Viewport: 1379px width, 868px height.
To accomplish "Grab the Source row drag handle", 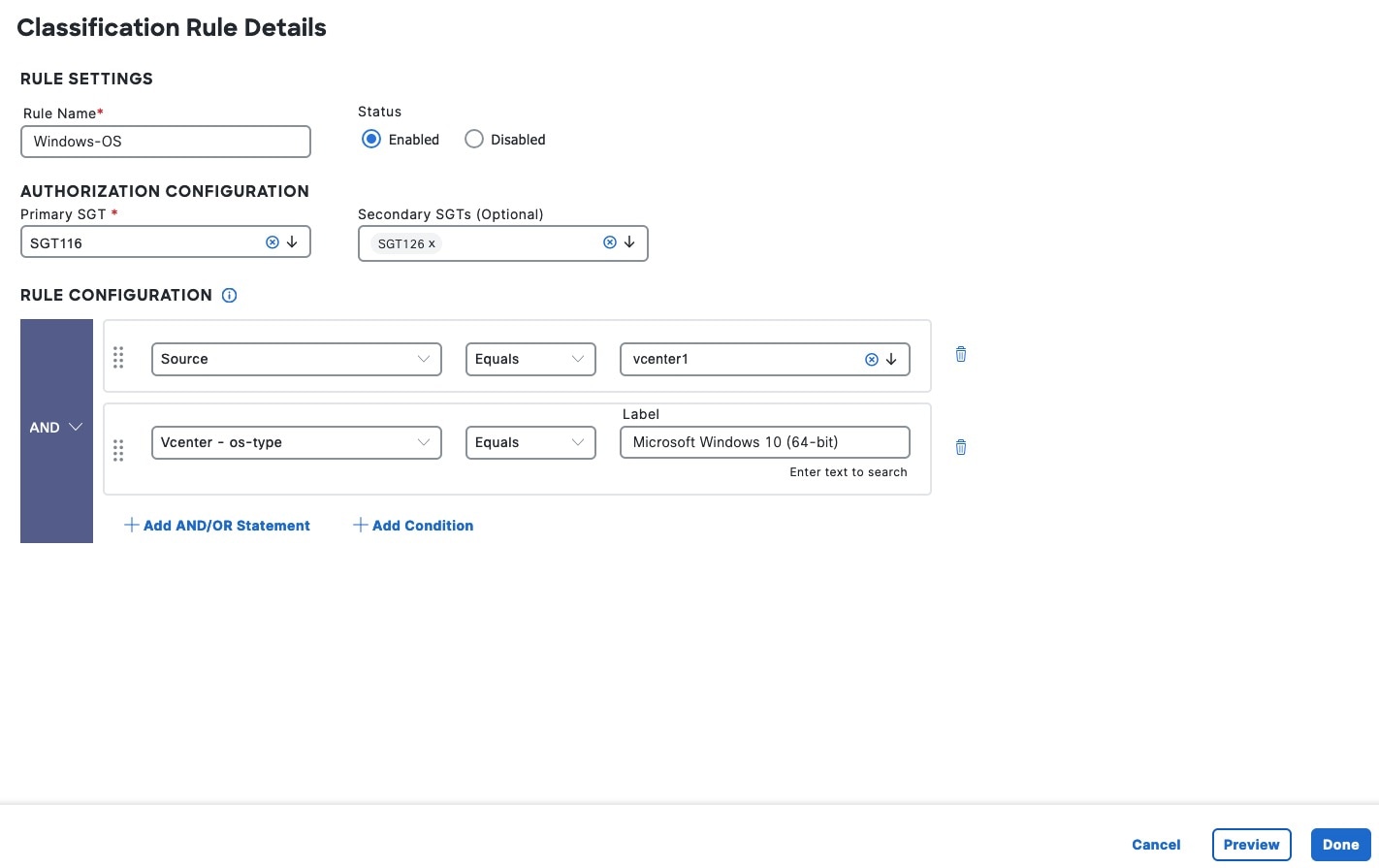I will [118, 358].
